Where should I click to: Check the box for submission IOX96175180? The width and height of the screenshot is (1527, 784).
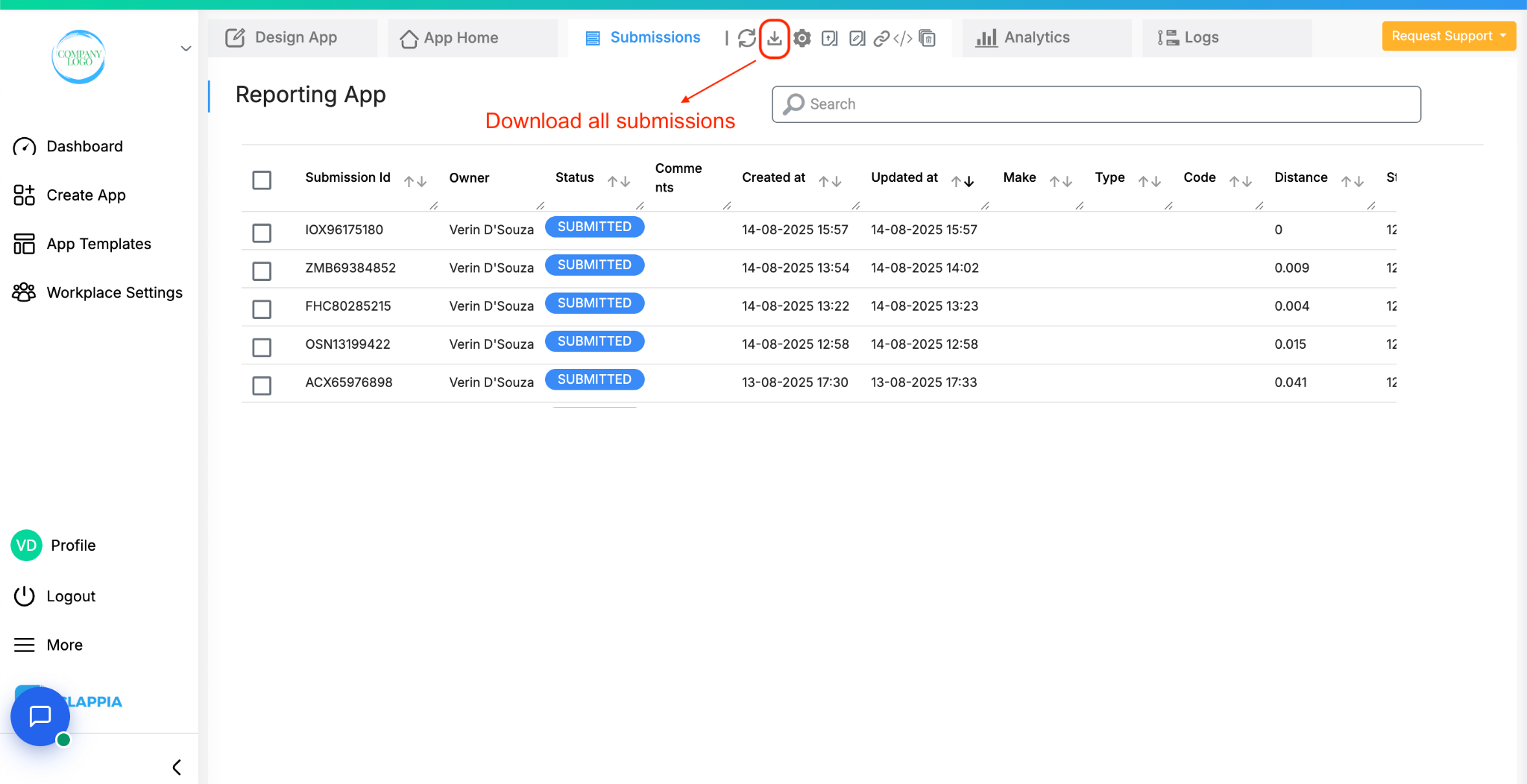[x=262, y=233]
